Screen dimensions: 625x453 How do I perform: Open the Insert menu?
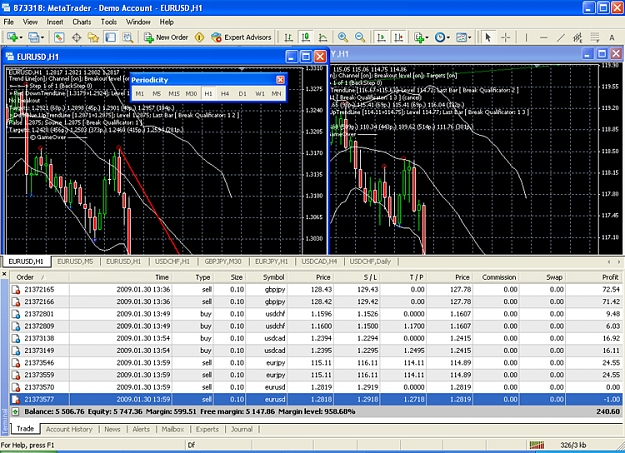tap(55, 22)
